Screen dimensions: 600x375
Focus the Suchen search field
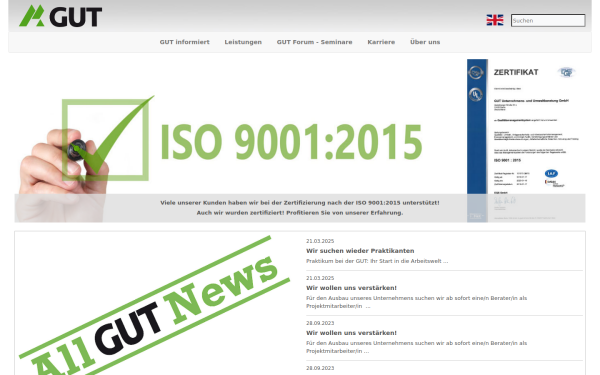pos(548,20)
